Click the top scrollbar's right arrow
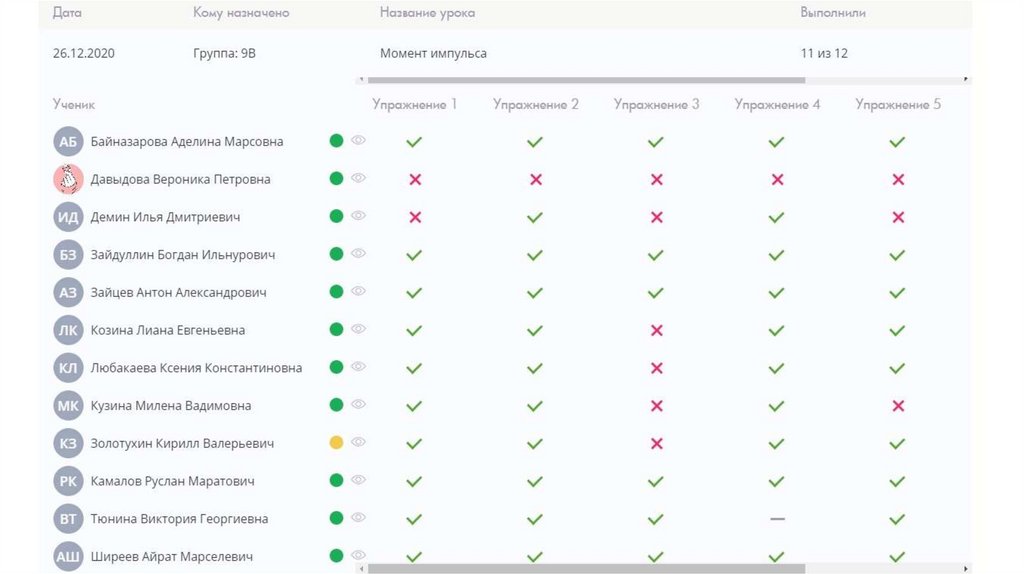Screen dimensions: 1024x574 click(x=966, y=79)
